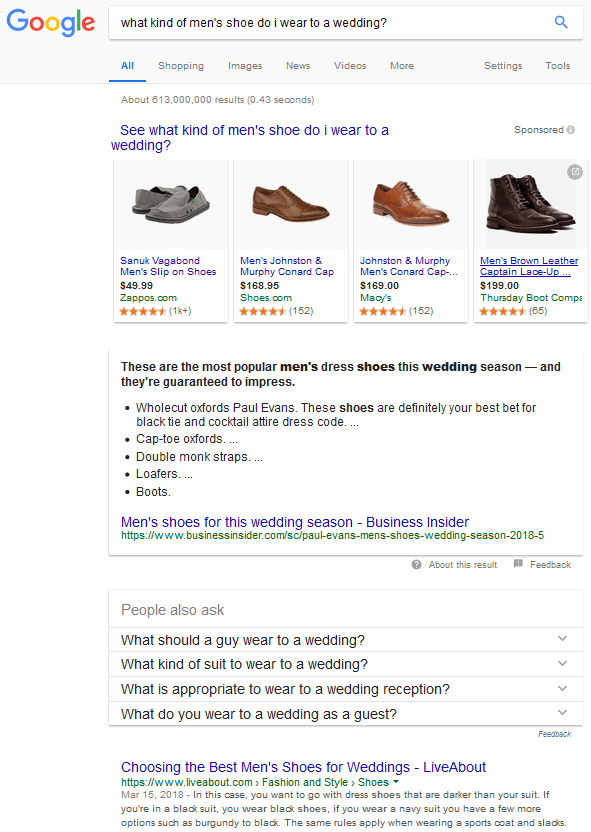Open the "See what kind of men's shoe" link
This screenshot has width=591, height=832.
[x=250, y=138]
